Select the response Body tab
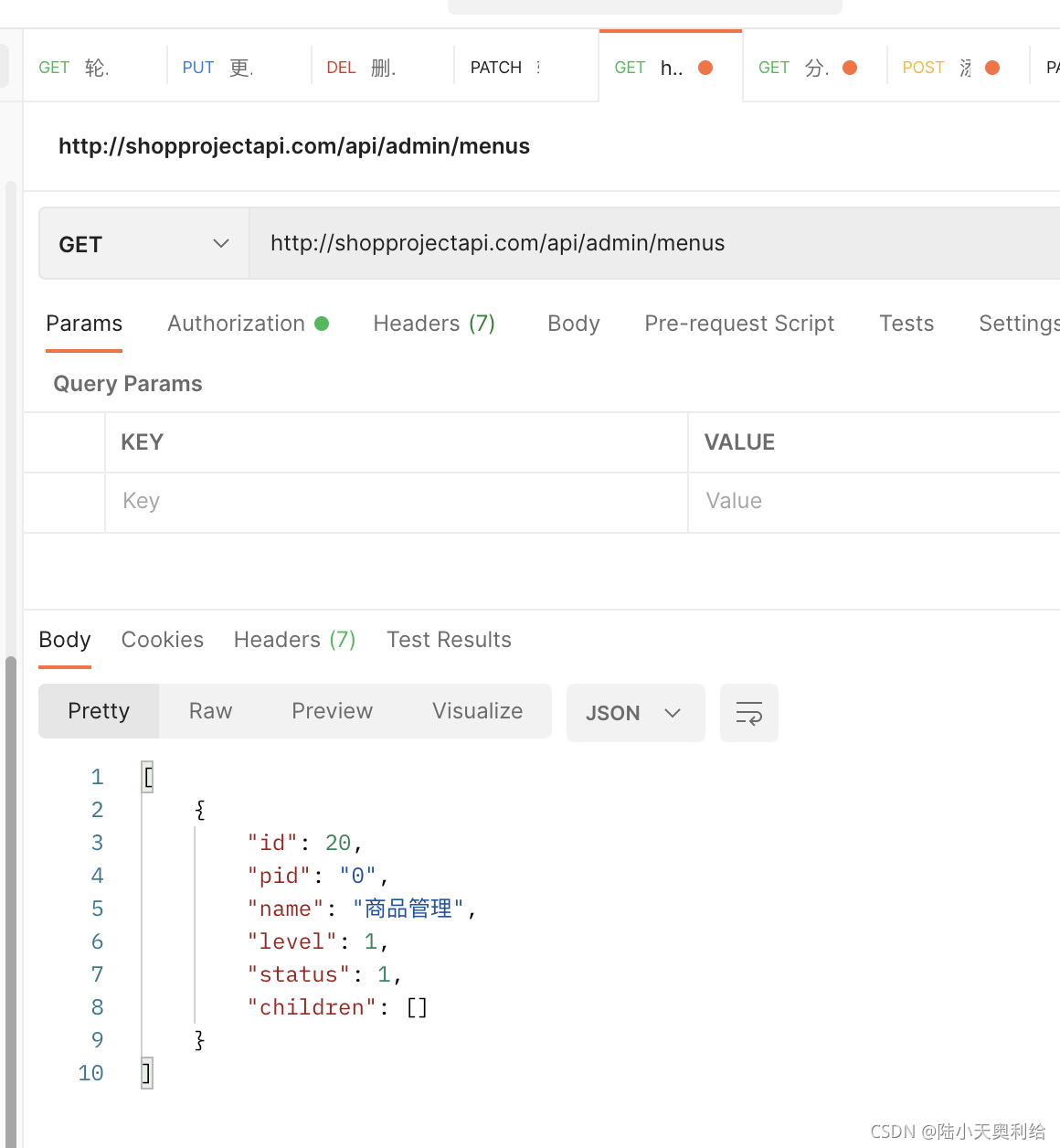This screenshot has width=1060, height=1148. pos(65,640)
